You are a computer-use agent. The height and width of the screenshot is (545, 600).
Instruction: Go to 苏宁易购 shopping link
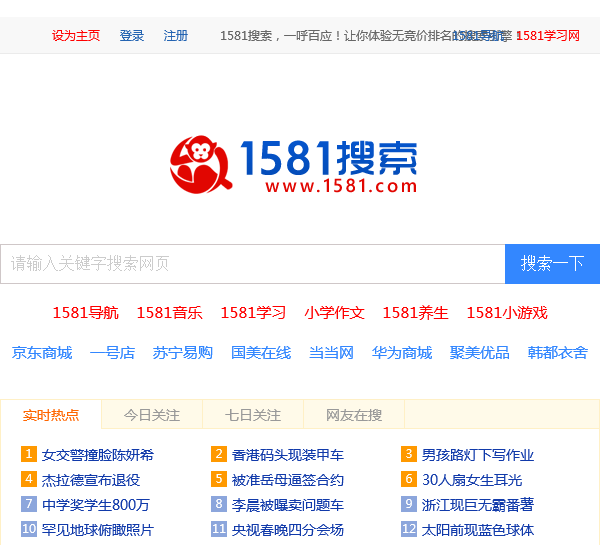tap(183, 352)
